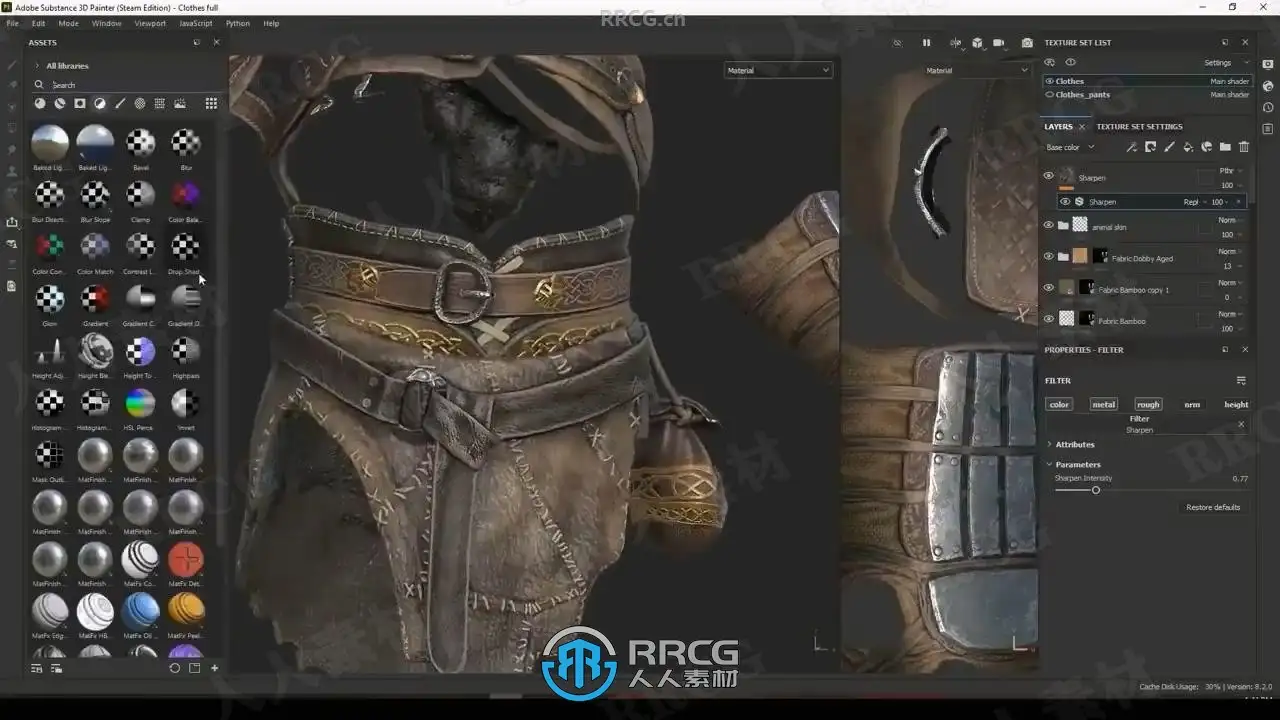
Task: Open the left viewport Material dropdown
Action: (x=778, y=70)
